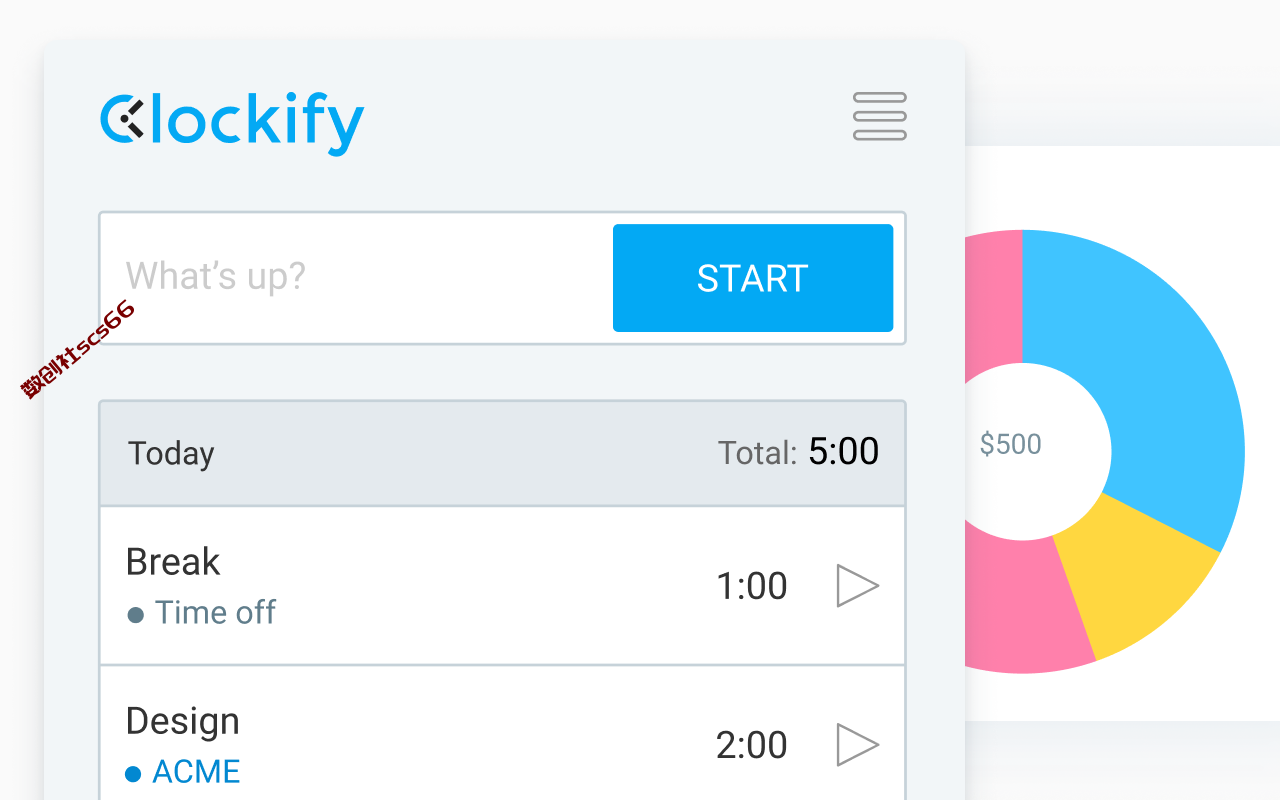Click the Time off project label

click(x=215, y=612)
